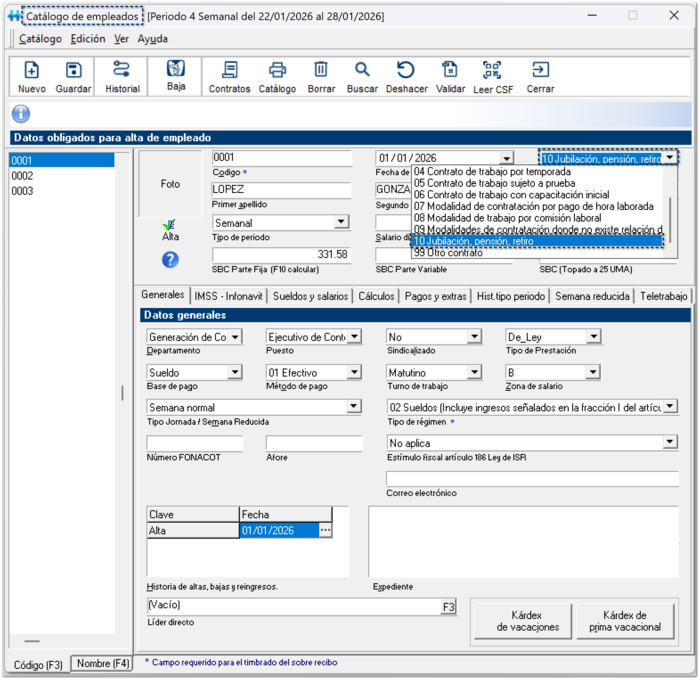Click the blue help question mark icon
This screenshot has height=680, width=700.
tap(170, 259)
